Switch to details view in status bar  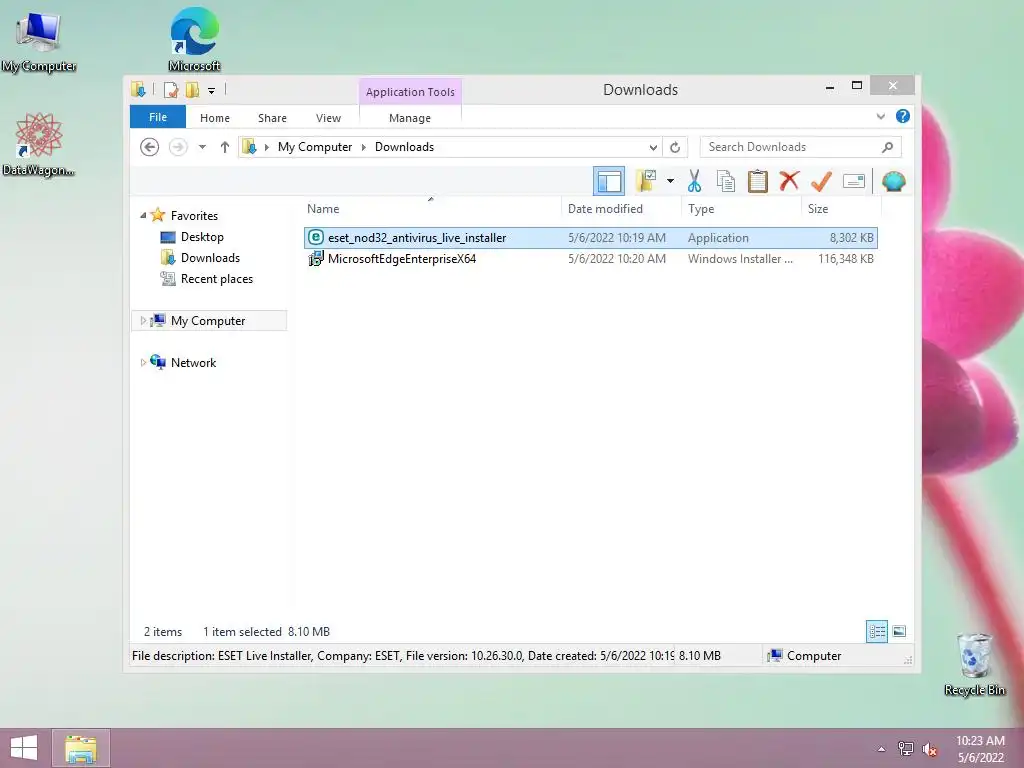click(876, 631)
